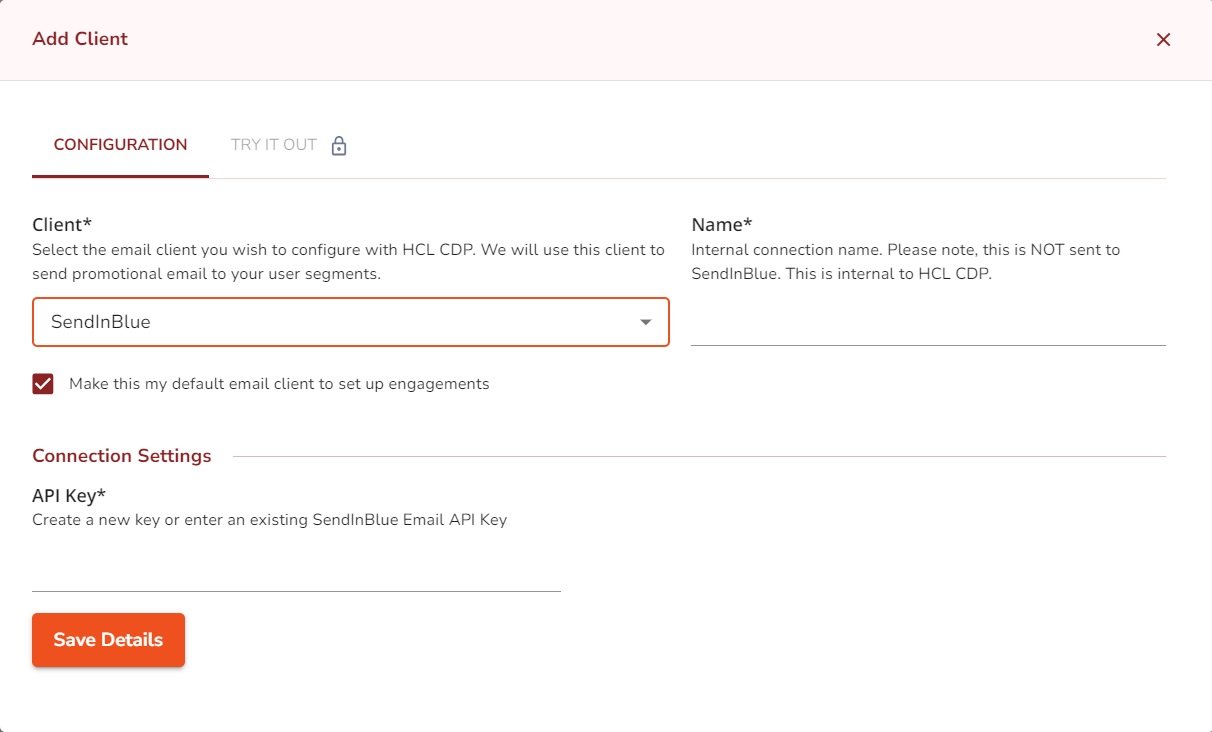
Task: Click the 'Make this my default email client' label
Action: click(x=279, y=384)
